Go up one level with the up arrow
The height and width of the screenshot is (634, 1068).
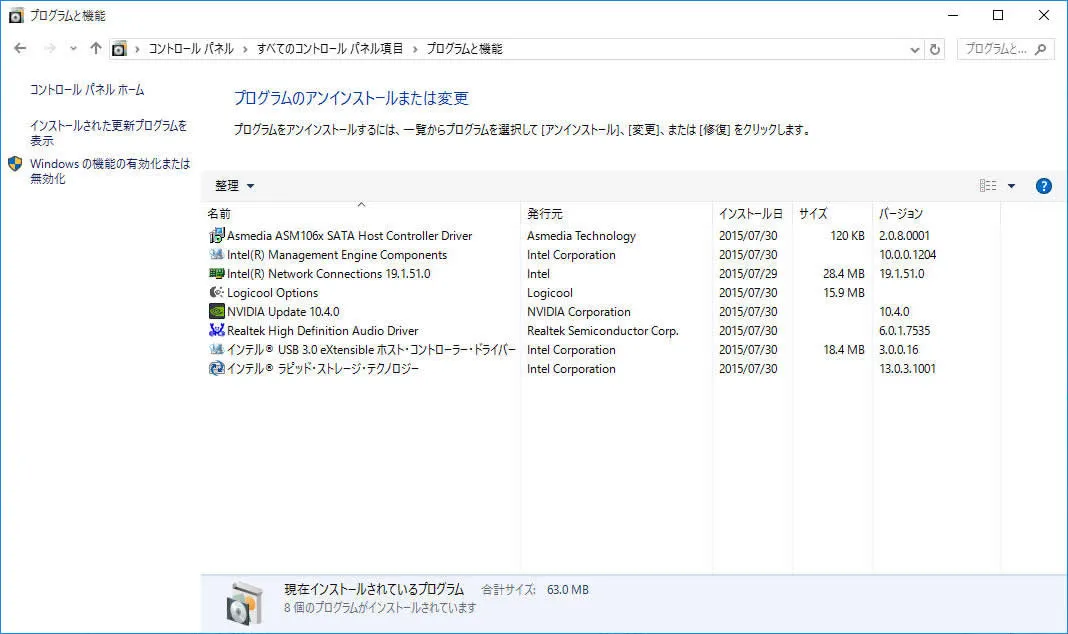point(95,48)
